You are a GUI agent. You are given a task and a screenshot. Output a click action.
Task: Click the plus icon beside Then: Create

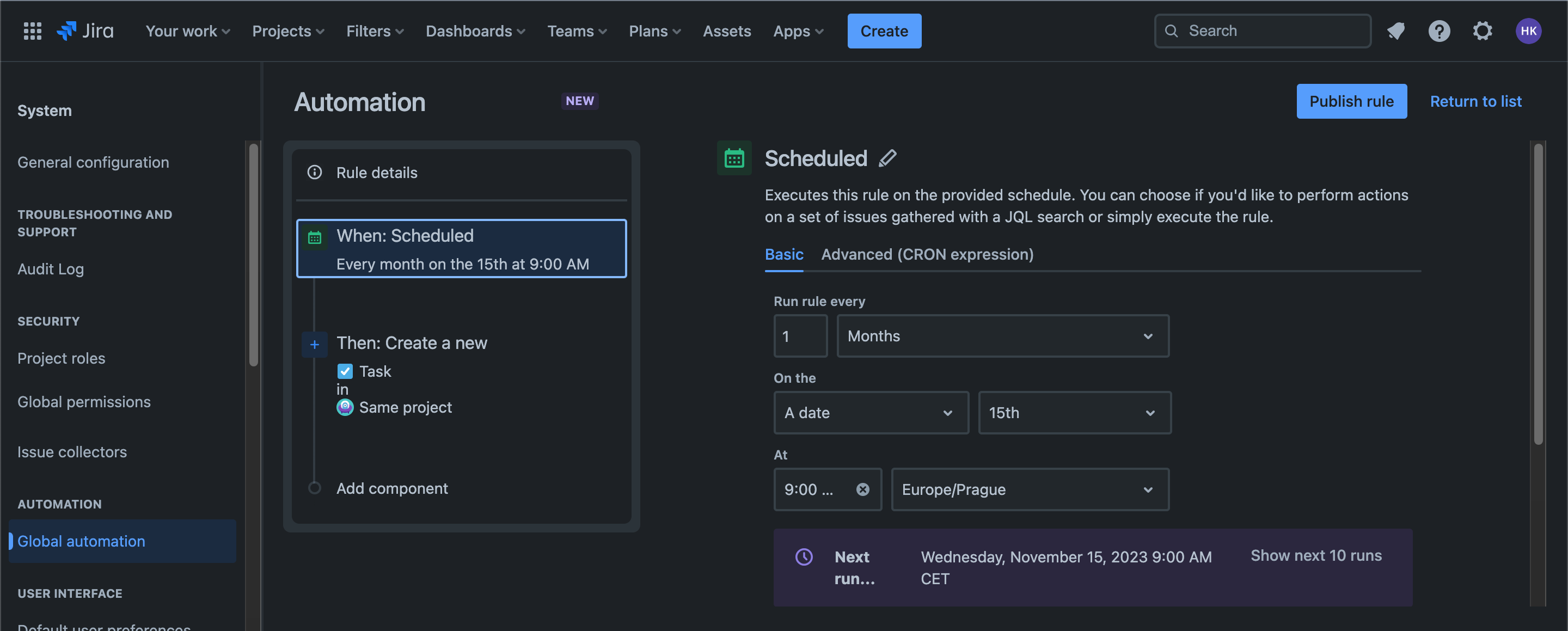click(x=315, y=345)
